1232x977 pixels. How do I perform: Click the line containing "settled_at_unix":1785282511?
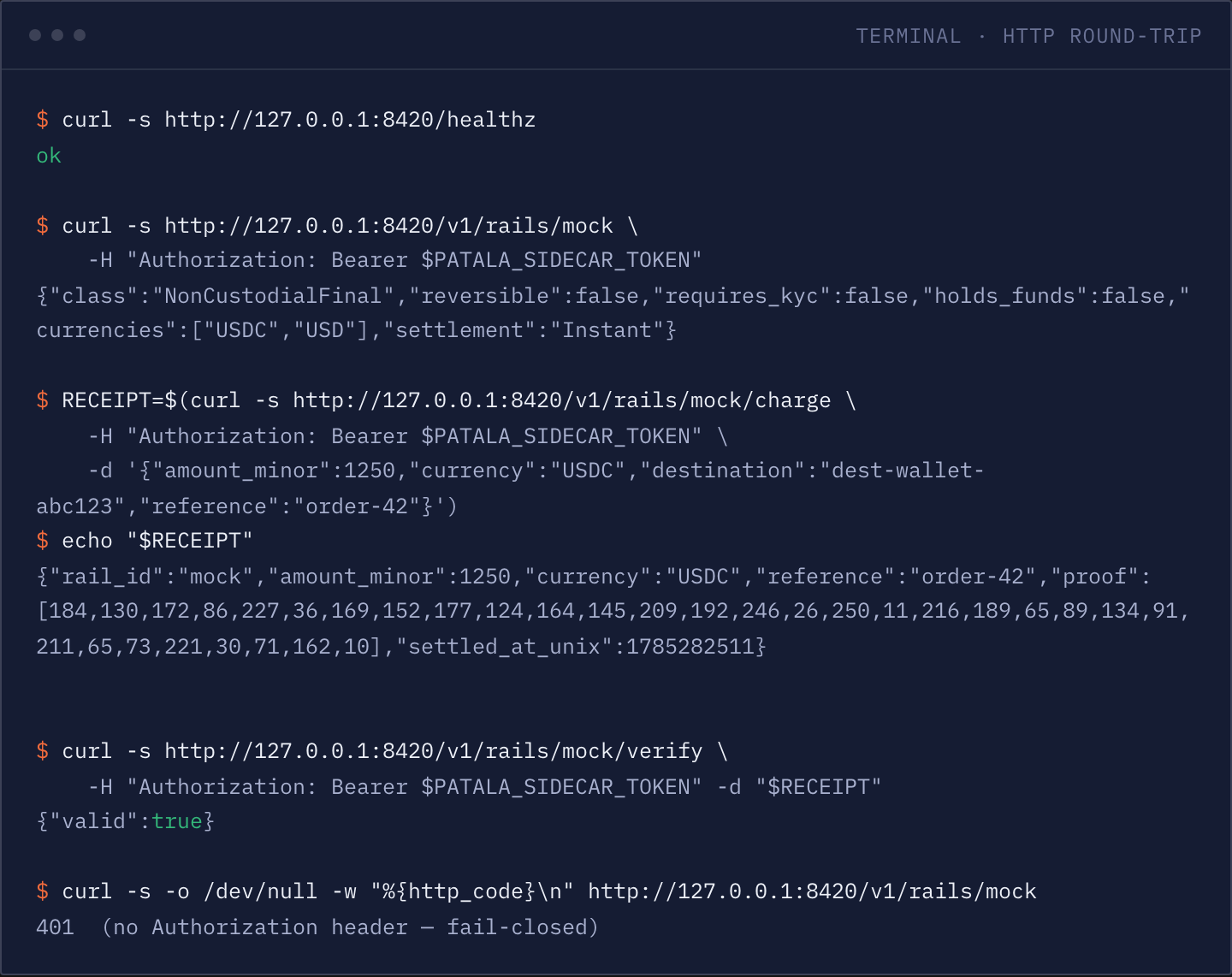click(x=401, y=647)
